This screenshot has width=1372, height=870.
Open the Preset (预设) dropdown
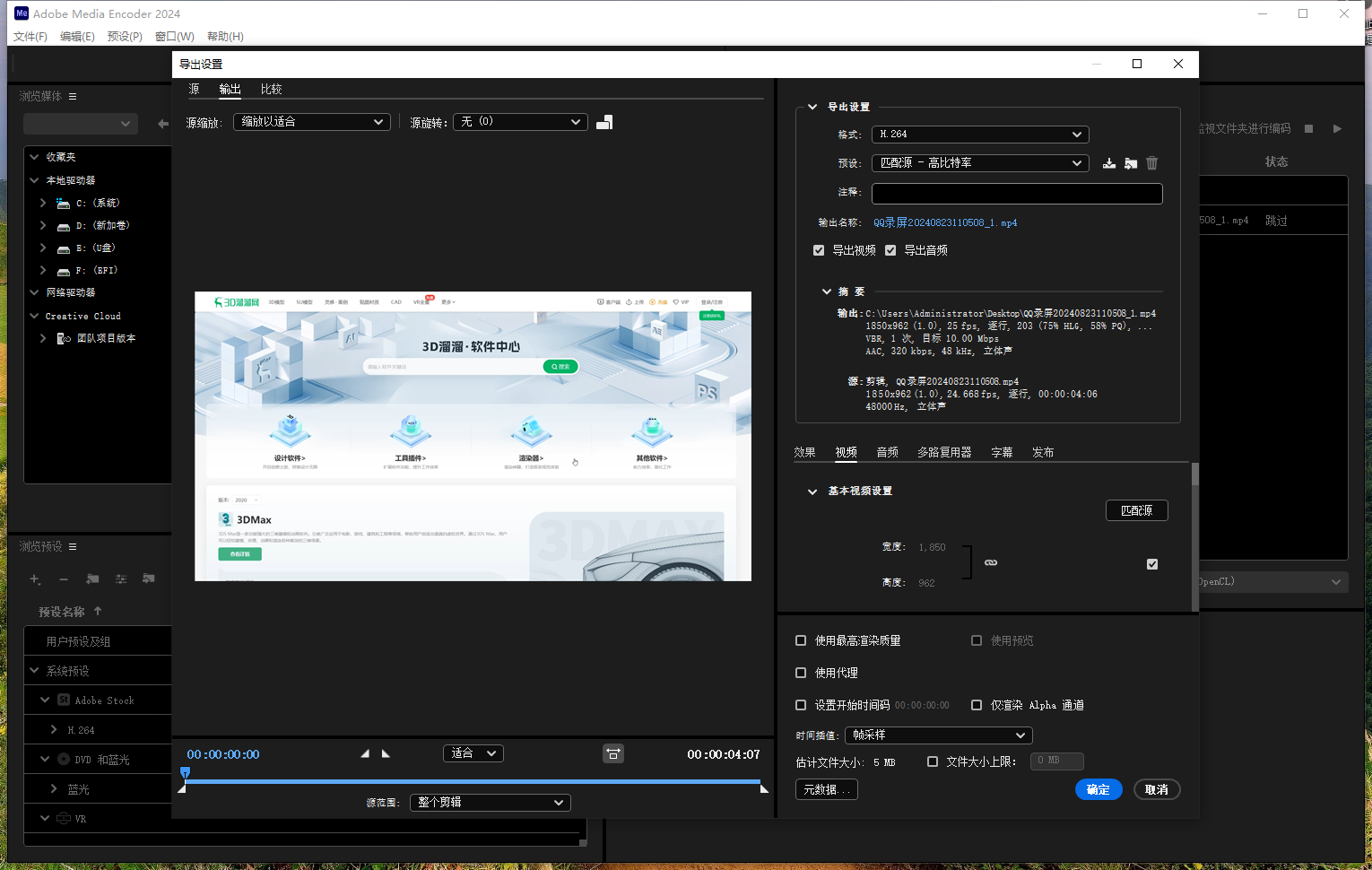[x=980, y=163]
